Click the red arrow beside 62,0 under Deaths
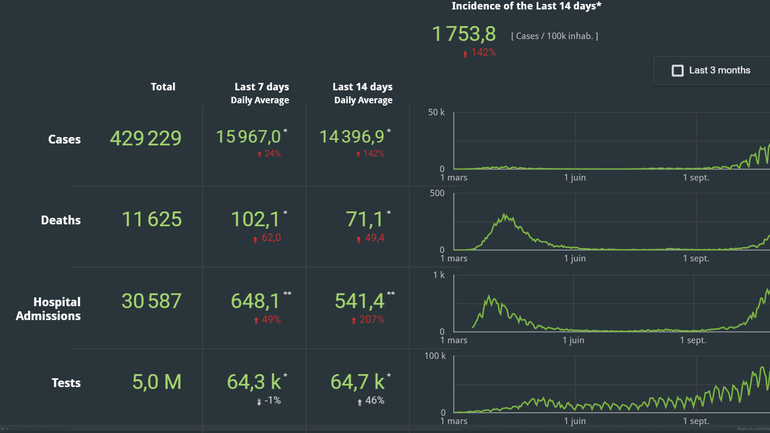 257,238
